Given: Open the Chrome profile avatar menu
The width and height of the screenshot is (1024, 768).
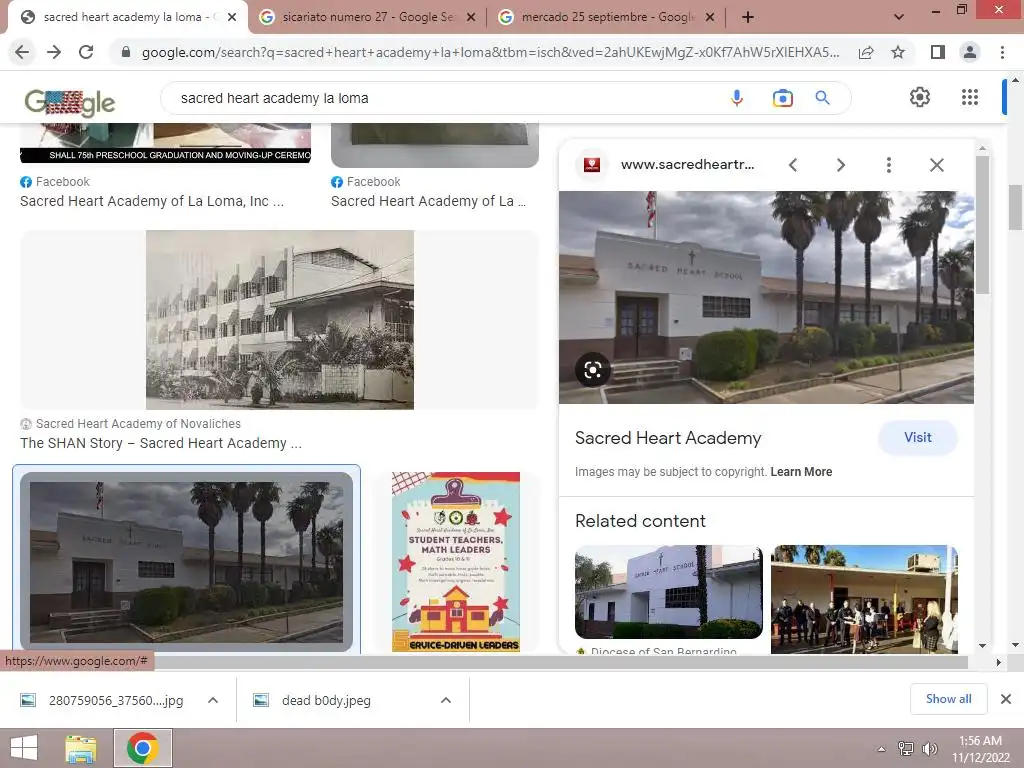Looking at the screenshot, I should coord(970,52).
